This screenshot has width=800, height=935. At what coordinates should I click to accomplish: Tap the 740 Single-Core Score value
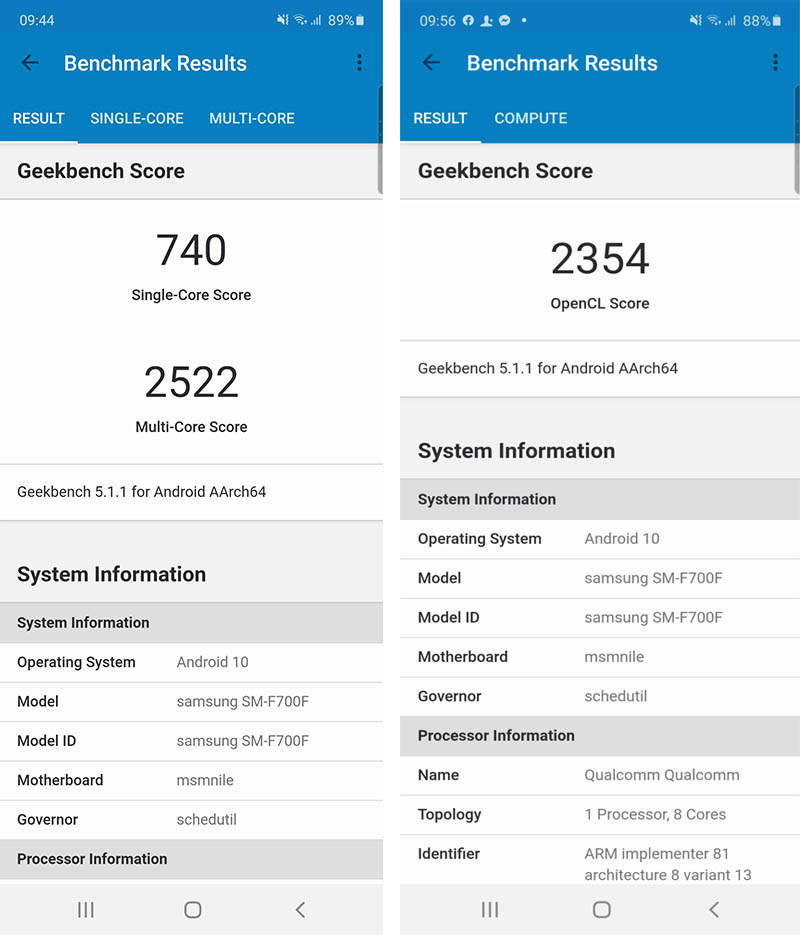191,251
